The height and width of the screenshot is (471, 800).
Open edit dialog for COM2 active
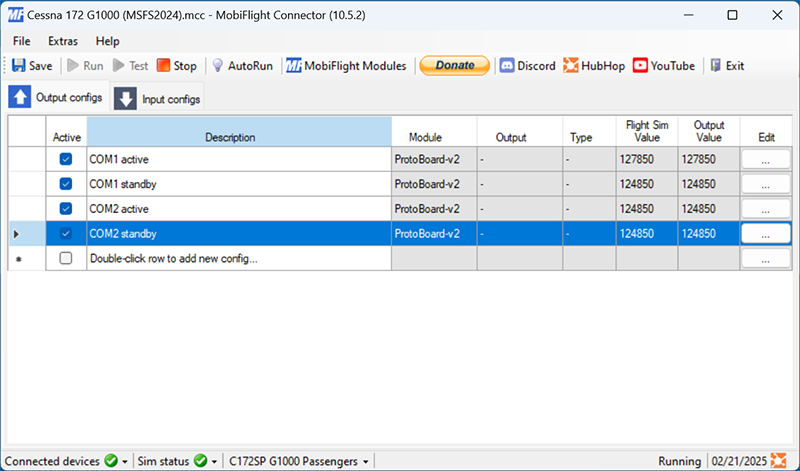pos(765,209)
